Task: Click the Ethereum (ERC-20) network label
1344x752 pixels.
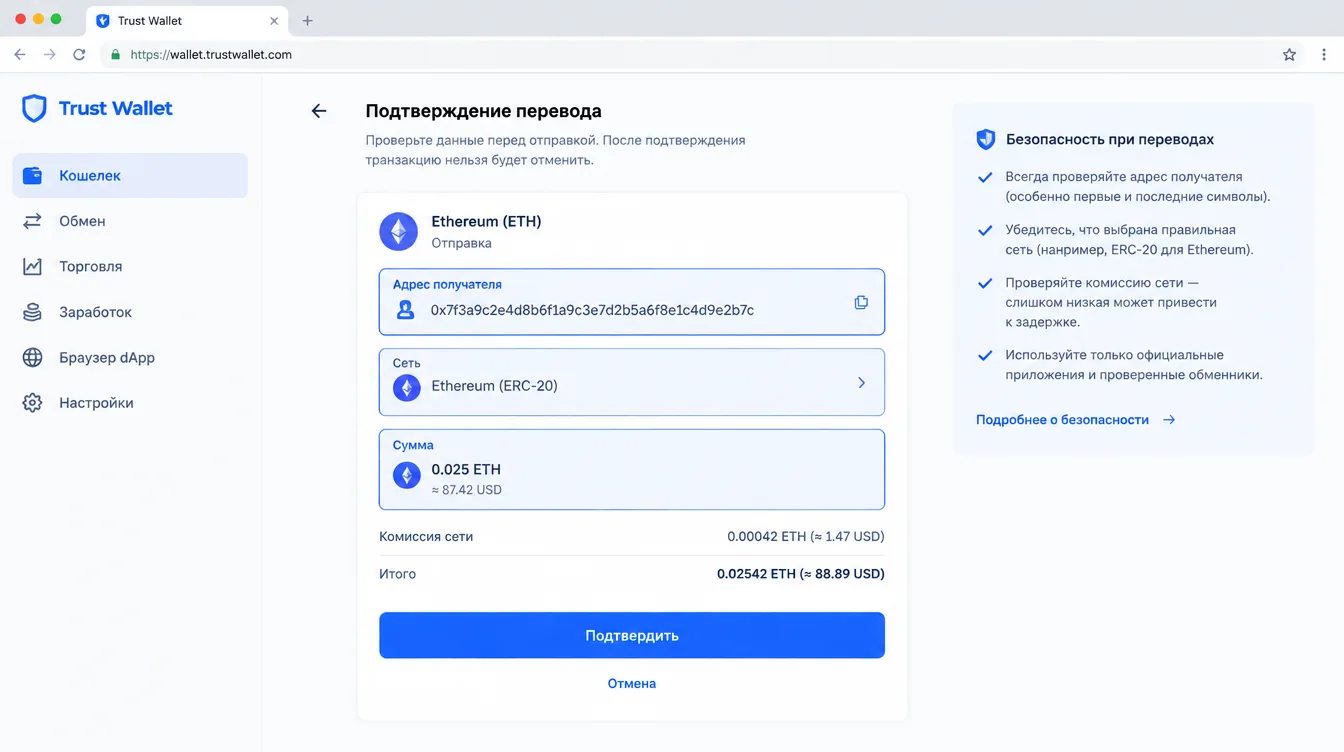Action: click(494, 385)
